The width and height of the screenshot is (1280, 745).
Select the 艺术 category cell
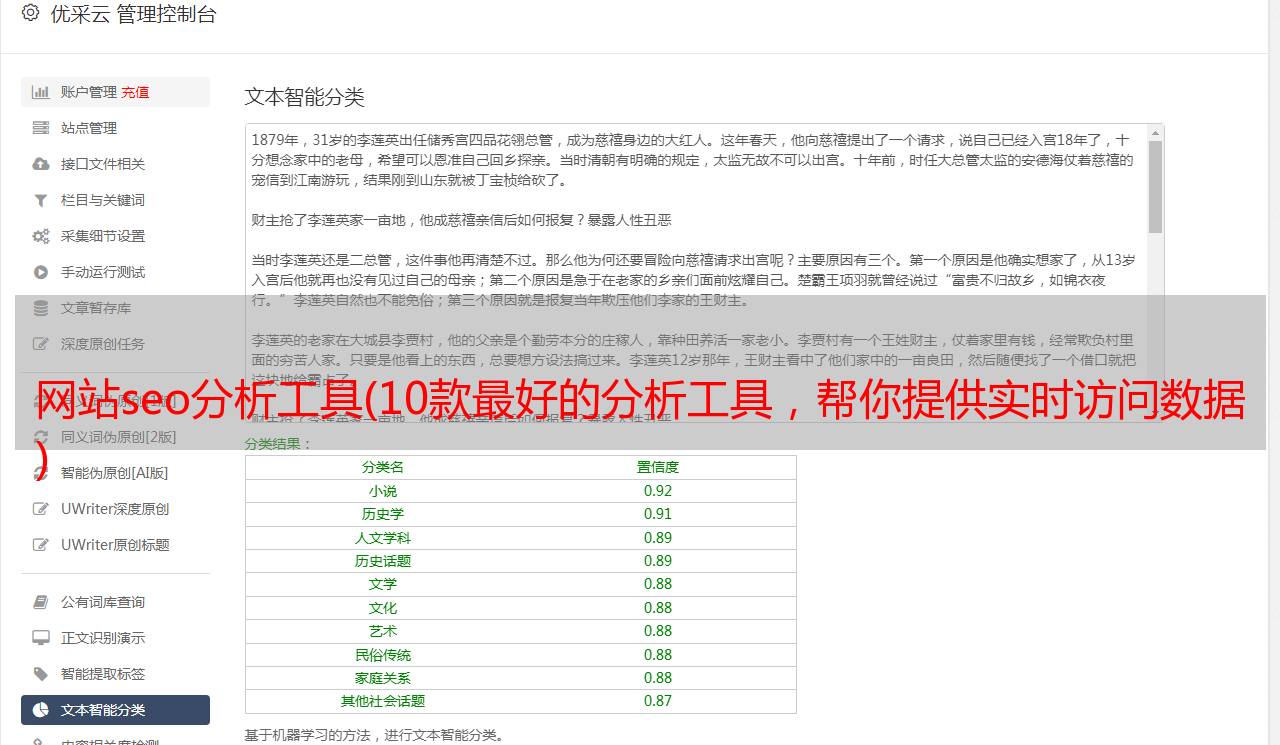(383, 631)
